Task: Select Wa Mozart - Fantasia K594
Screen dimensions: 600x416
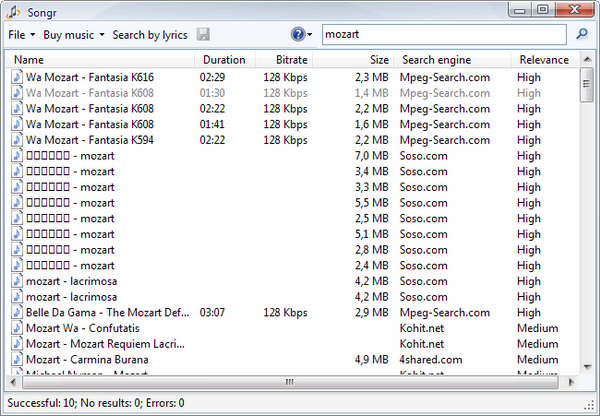Action: 90,140
